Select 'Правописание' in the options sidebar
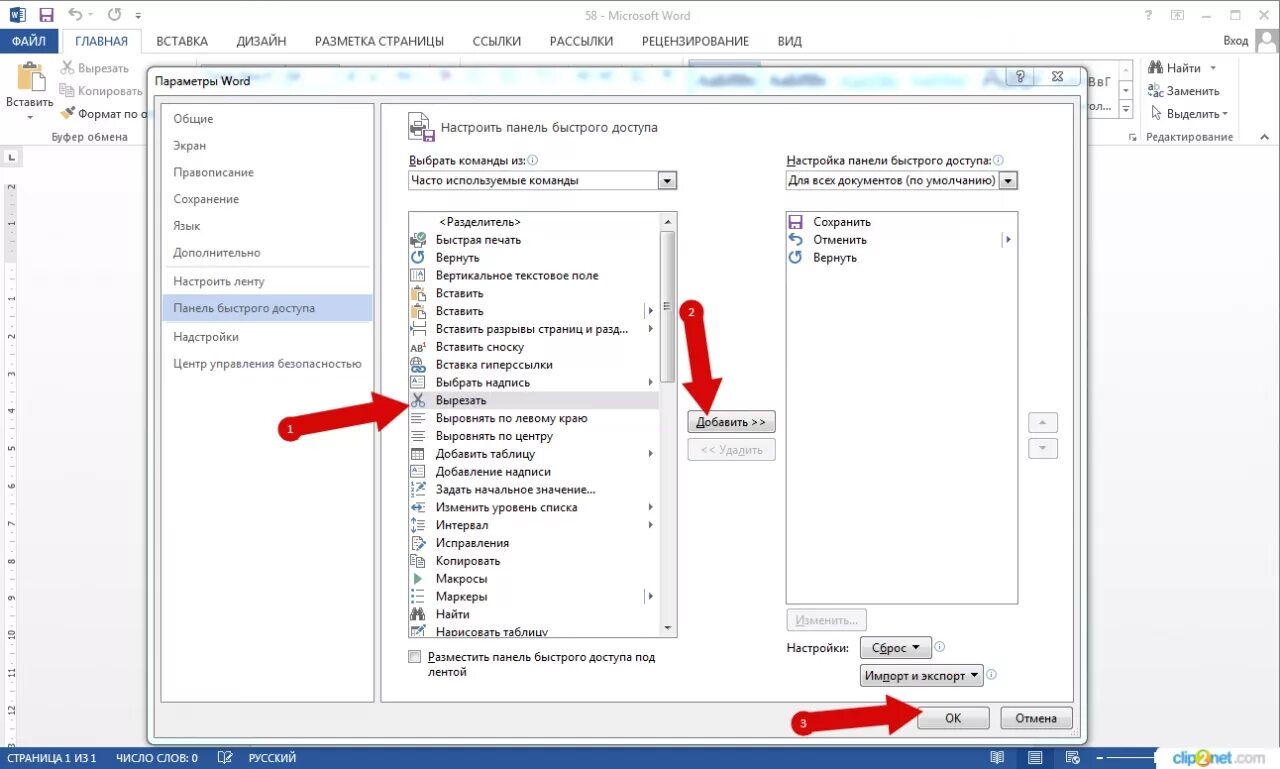Screen dimensions: 1280x769 tap(267, 173)
